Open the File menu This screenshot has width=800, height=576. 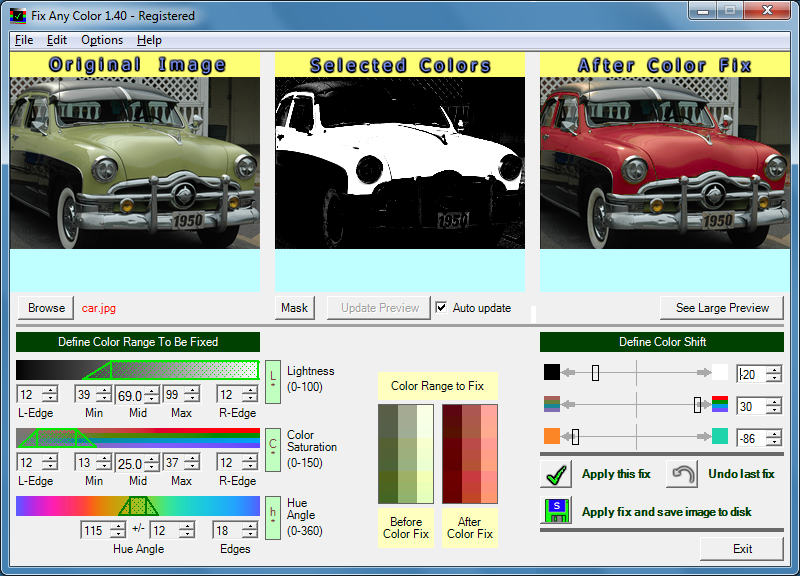coord(23,40)
